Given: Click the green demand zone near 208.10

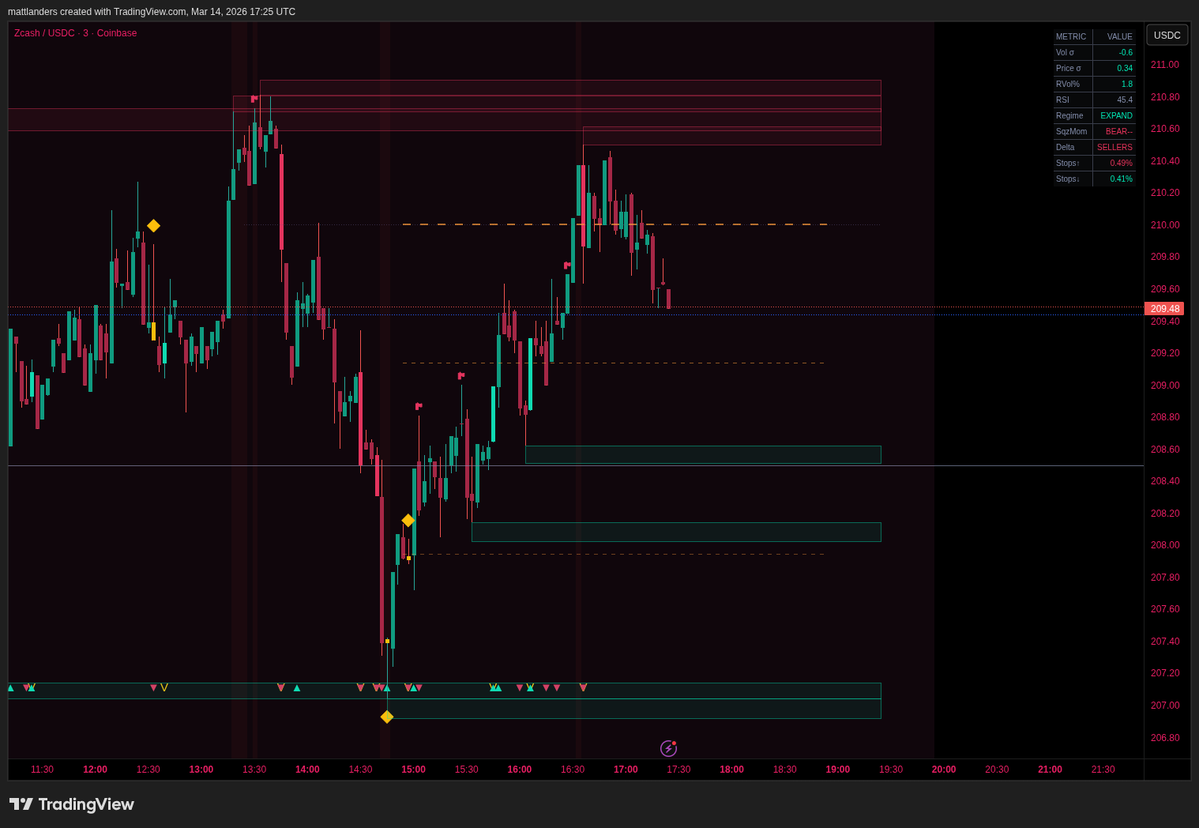Looking at the screenshot, I should point(676,531).
